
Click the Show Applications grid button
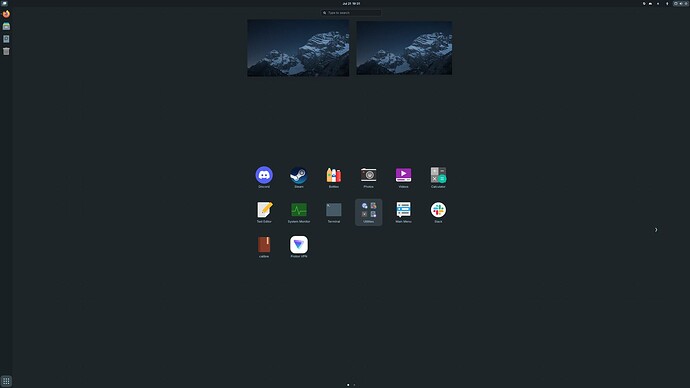[6, 381]
